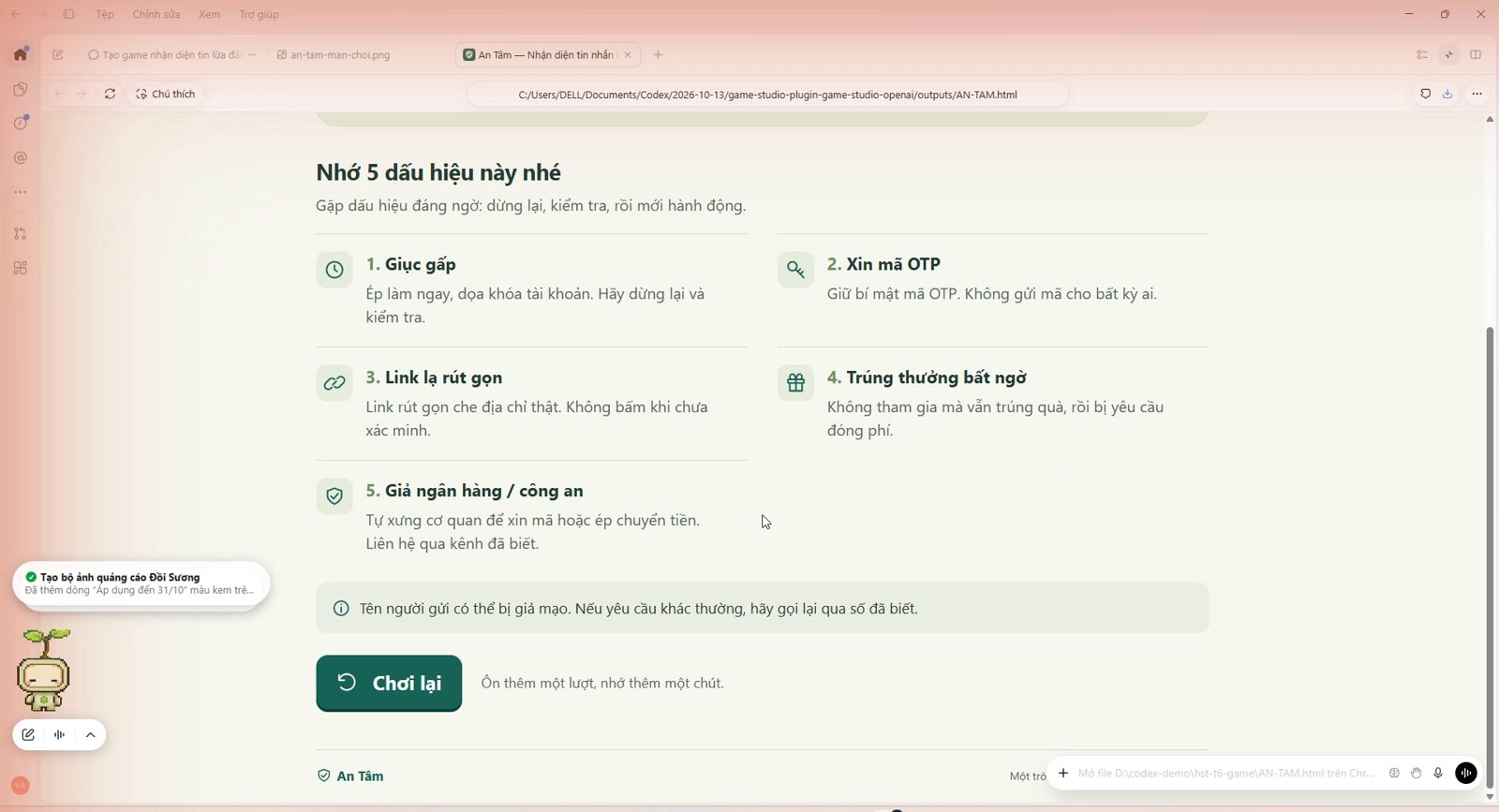The width and height of the screenshot is (1499, 812).
Task: Open the Tạo bộ ảnh quảng cáo Đồi Sương notification
Action: point(141,583)
